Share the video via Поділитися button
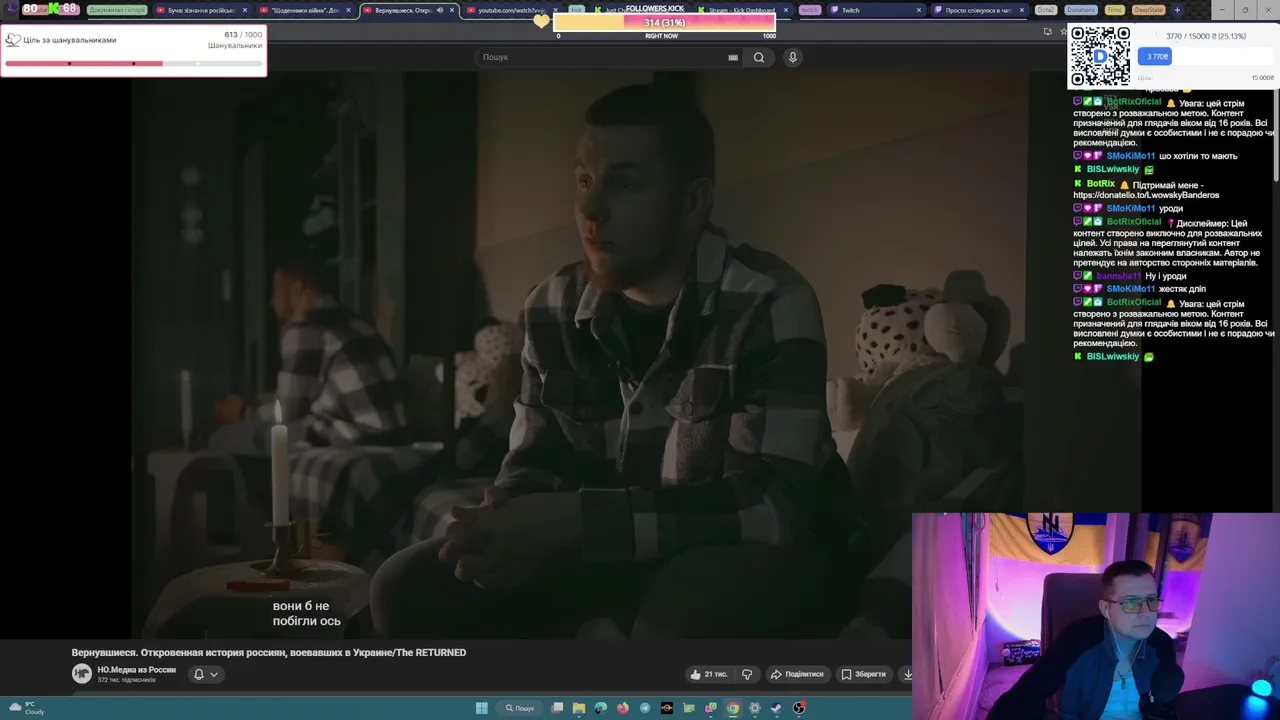The width and height of the screenshot is (1280, 720). [797, 674]
